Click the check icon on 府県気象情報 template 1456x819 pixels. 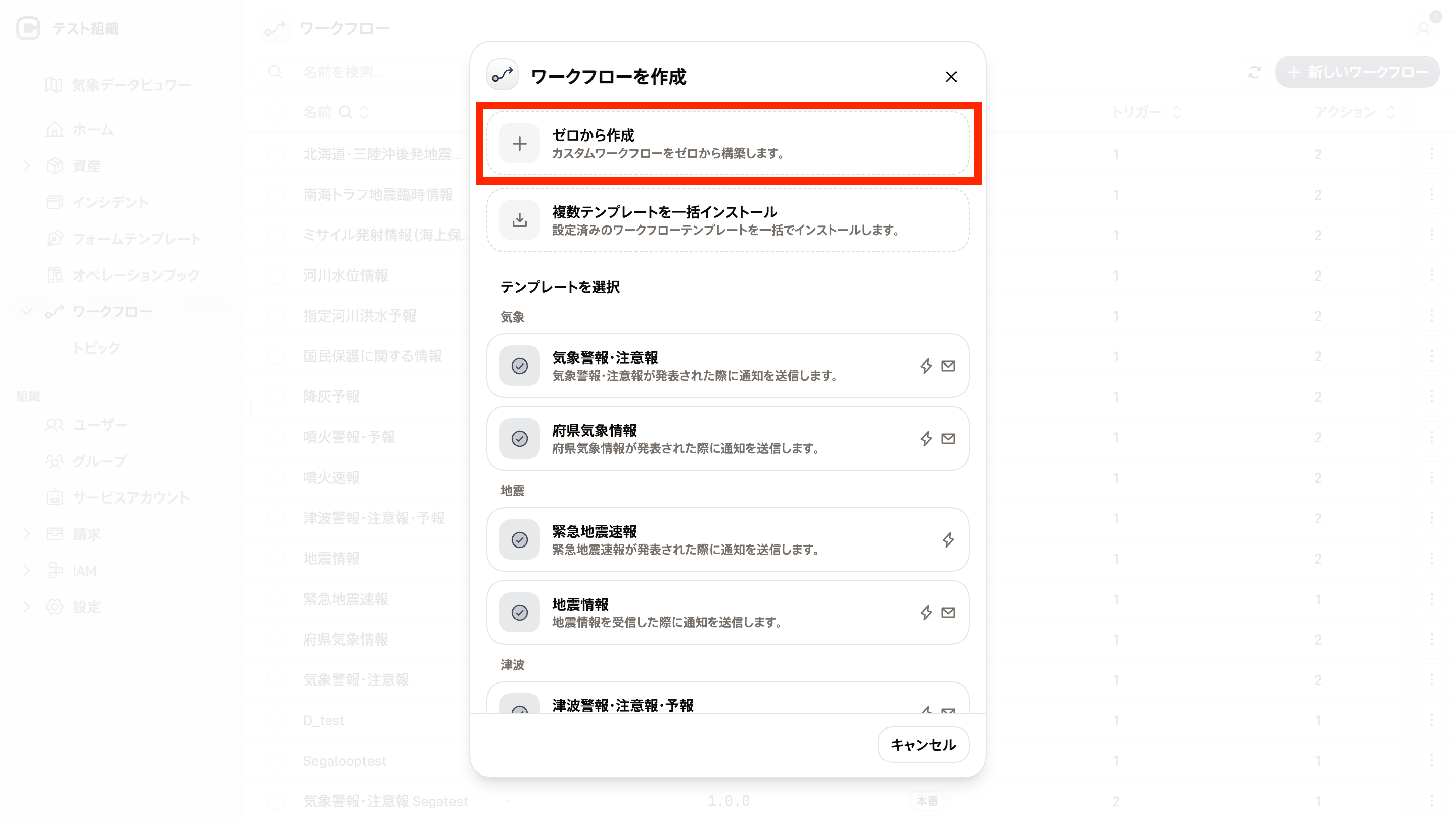coord(519,439)
